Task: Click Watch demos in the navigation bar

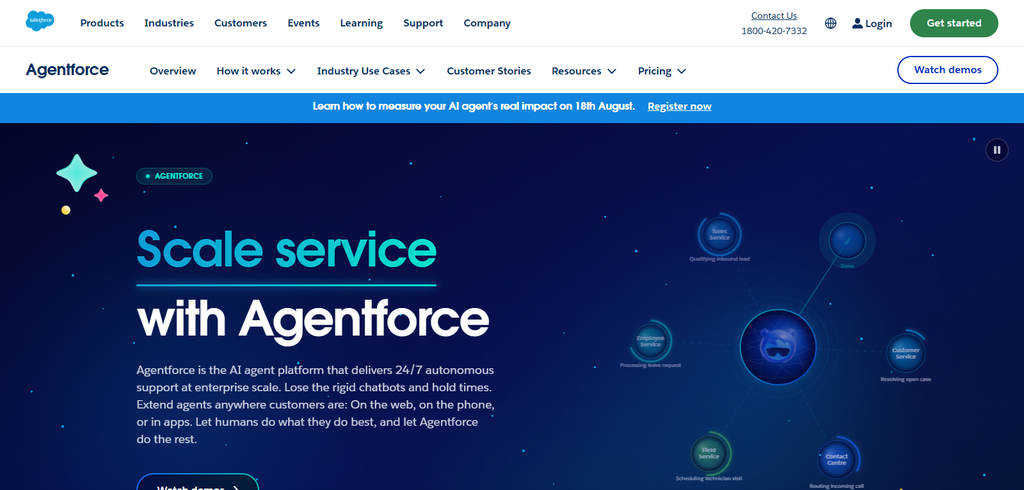Action: [x=947, y=70]
